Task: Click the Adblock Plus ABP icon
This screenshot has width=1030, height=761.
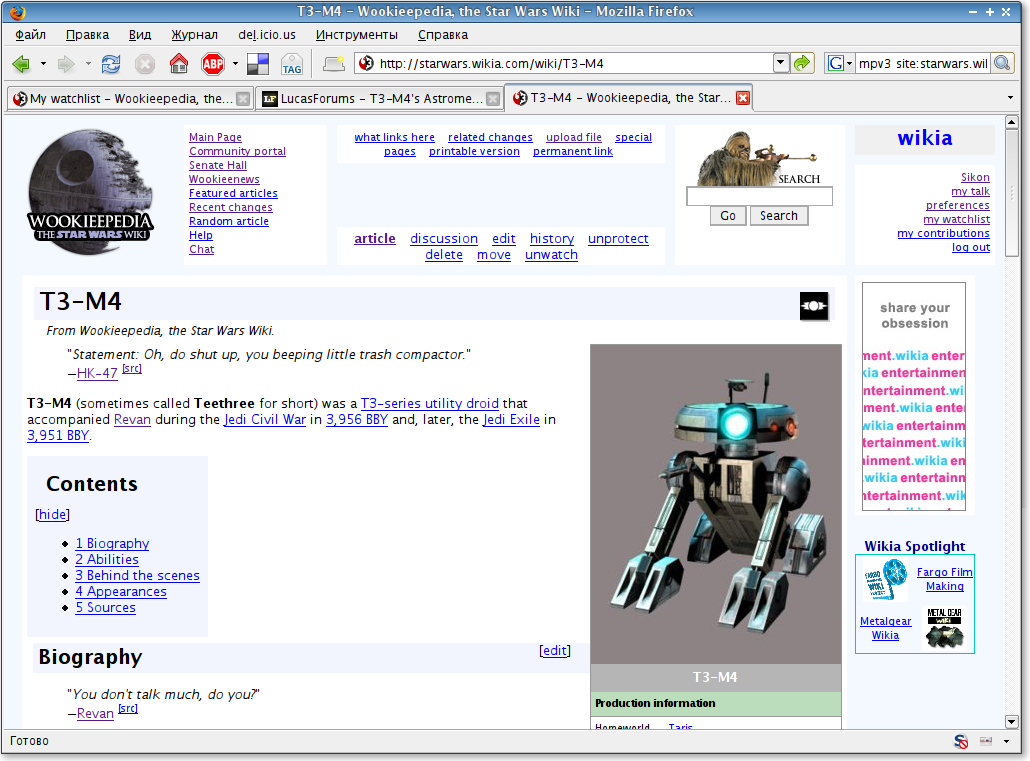Action: 213,64
